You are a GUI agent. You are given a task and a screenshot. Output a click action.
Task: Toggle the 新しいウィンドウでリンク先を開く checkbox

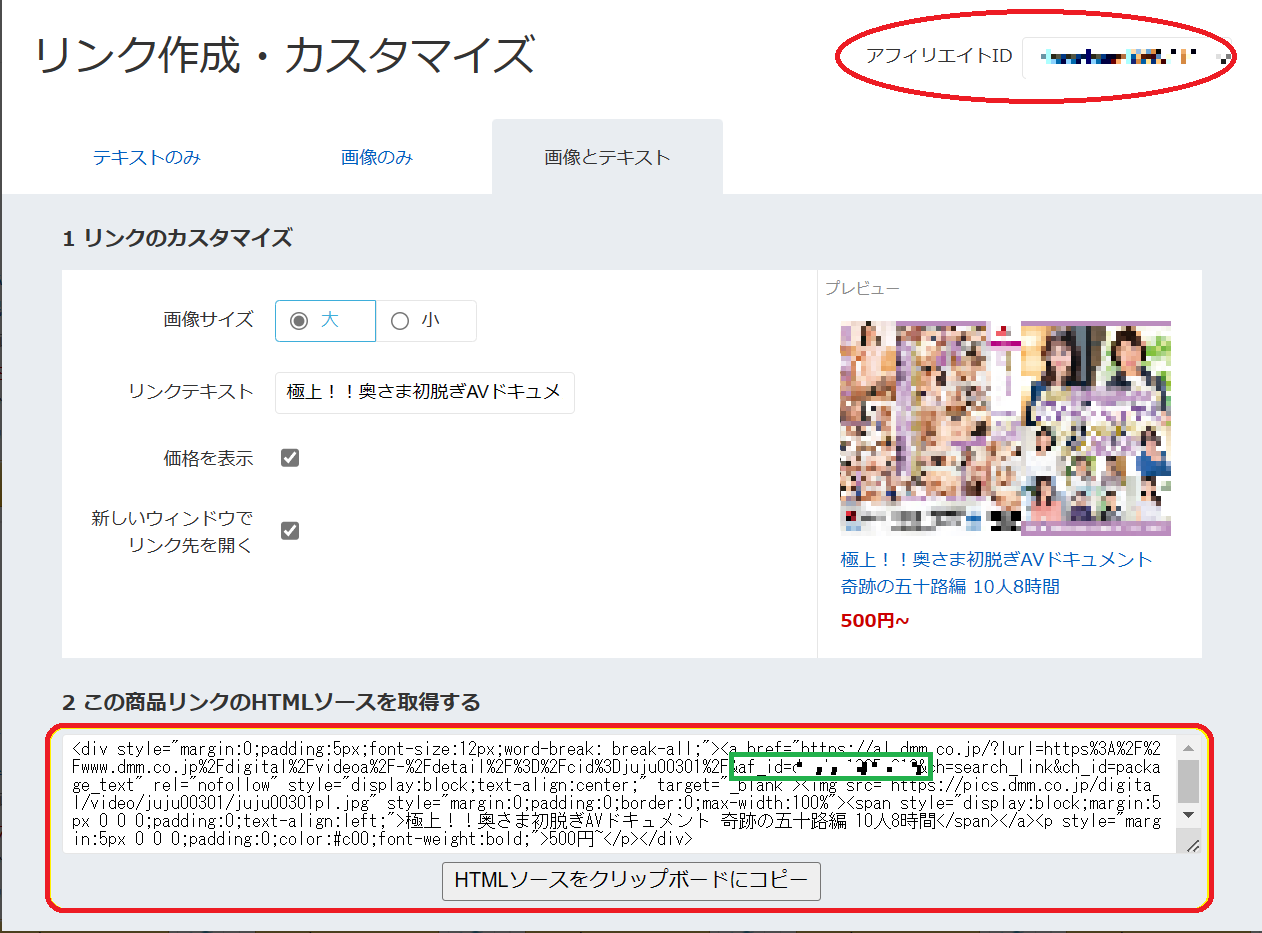pyautogui.click(x=290, y=530)
